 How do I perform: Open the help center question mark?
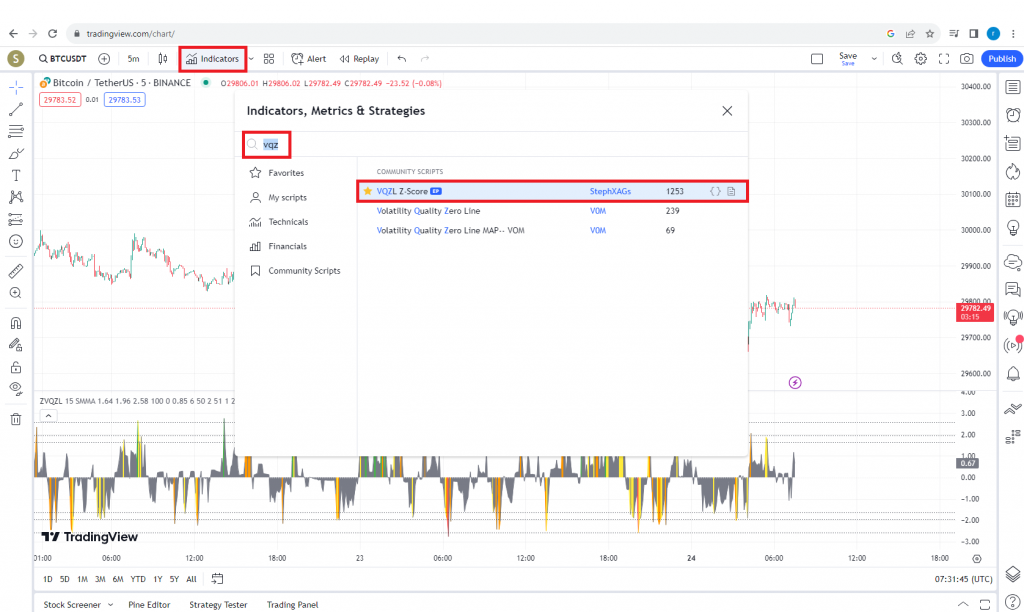click(1013, 601)
